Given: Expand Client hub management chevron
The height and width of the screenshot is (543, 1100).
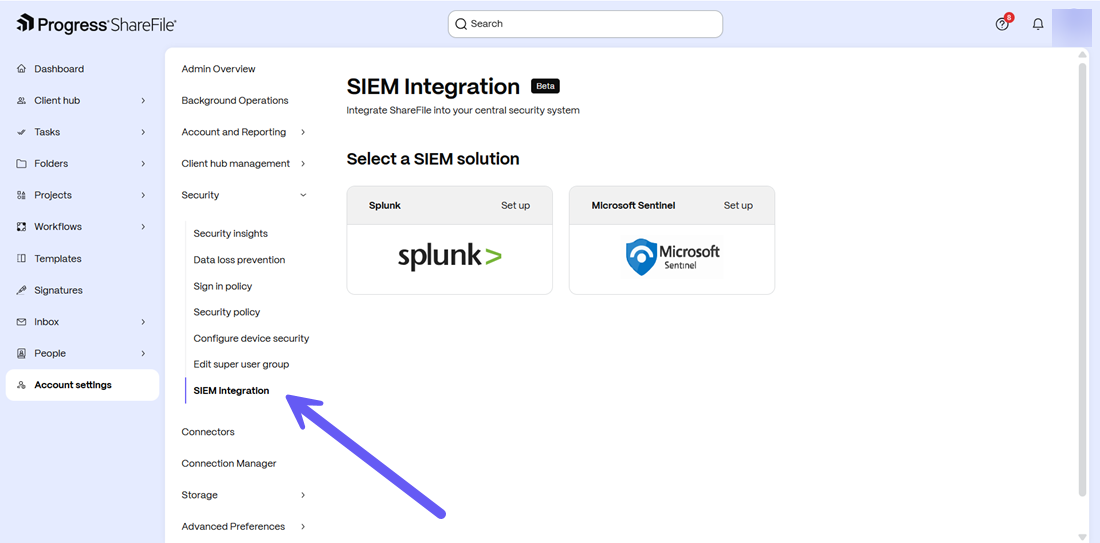Looking at the screenshot, I should [303, 163].
